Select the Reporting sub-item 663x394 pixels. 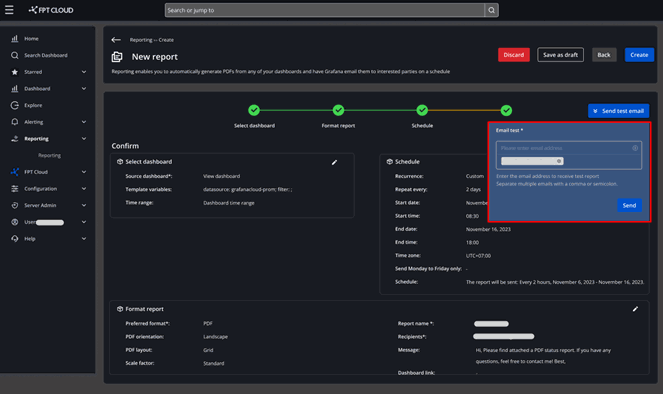[x=49, y=156]
